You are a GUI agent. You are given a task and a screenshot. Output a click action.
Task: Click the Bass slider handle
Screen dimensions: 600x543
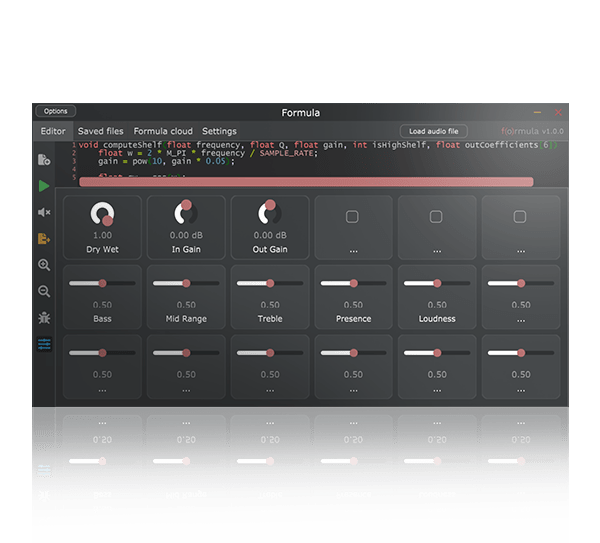pyautogui.click(x=103, y=284)
